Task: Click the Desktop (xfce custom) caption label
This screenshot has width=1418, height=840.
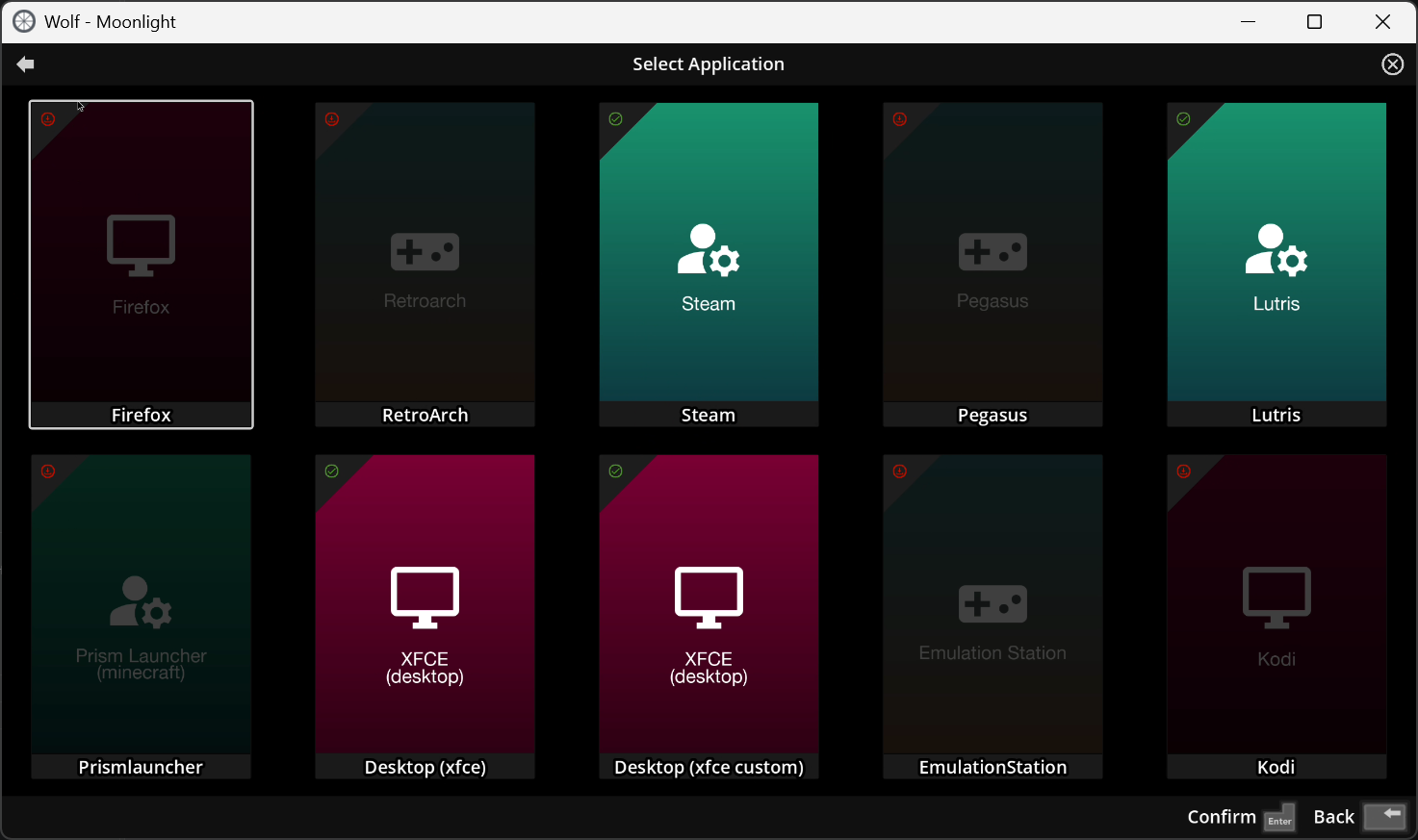Action: tap(709, 768)
